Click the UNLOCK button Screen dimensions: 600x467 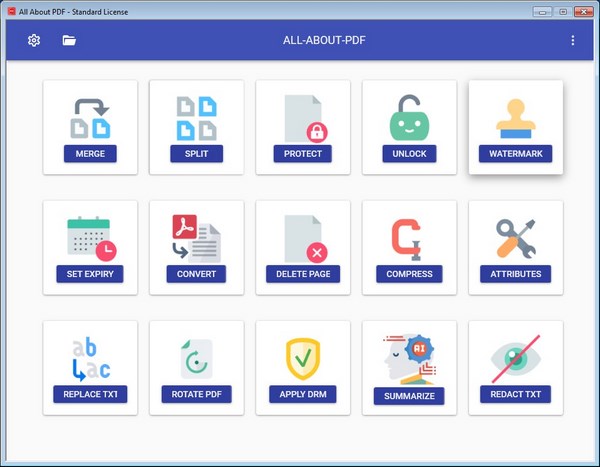(x=409, y=153)
